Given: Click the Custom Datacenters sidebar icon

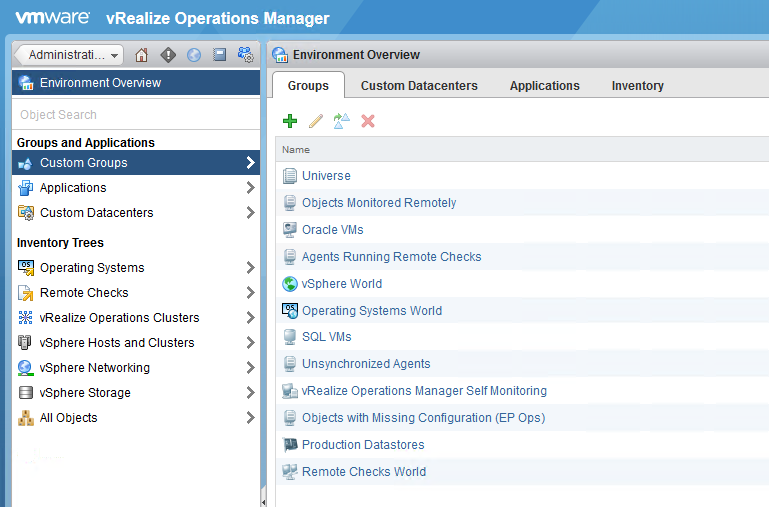Looking at the screenshot, I should (26, 213).
